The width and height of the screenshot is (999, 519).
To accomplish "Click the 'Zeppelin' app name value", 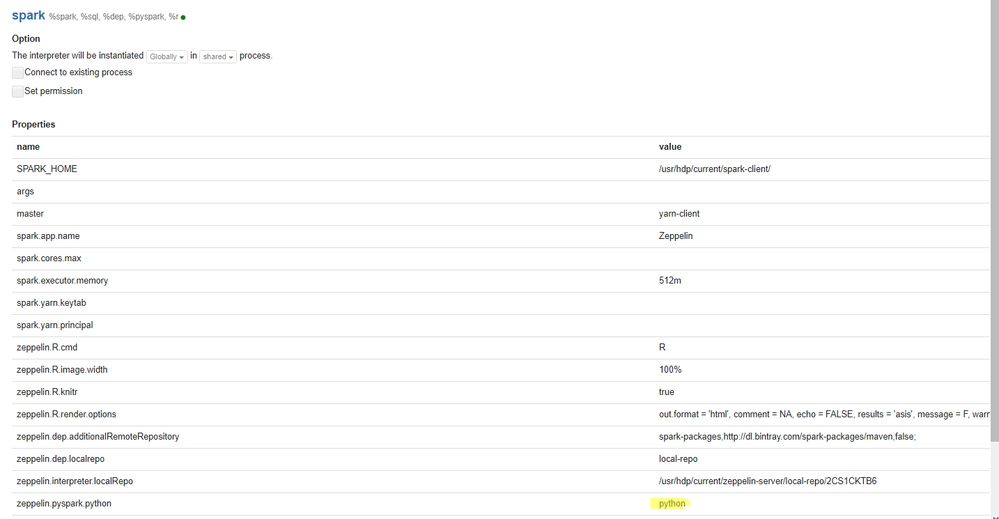I will click(x=675, y=236).
